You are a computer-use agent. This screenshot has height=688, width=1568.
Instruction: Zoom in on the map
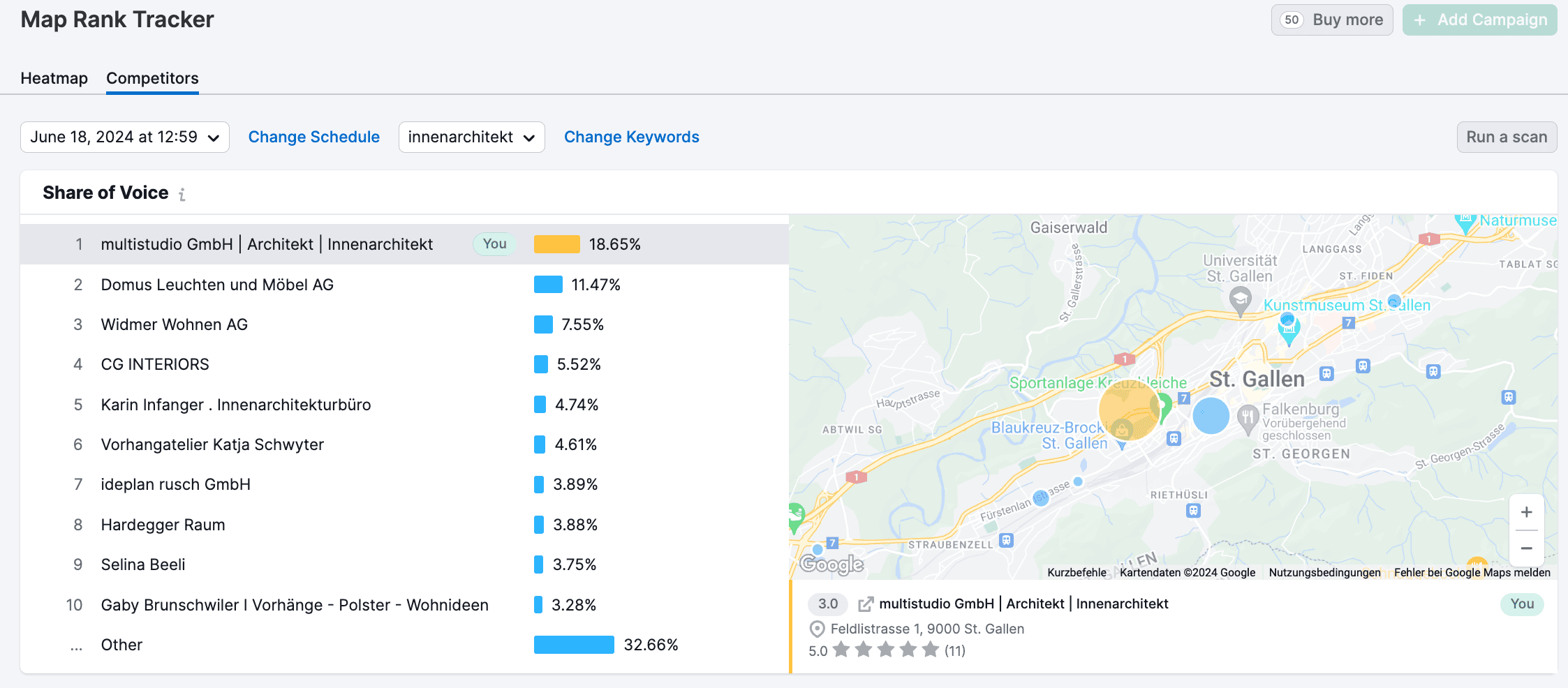pyautogui.click(x=1527, y=512)
